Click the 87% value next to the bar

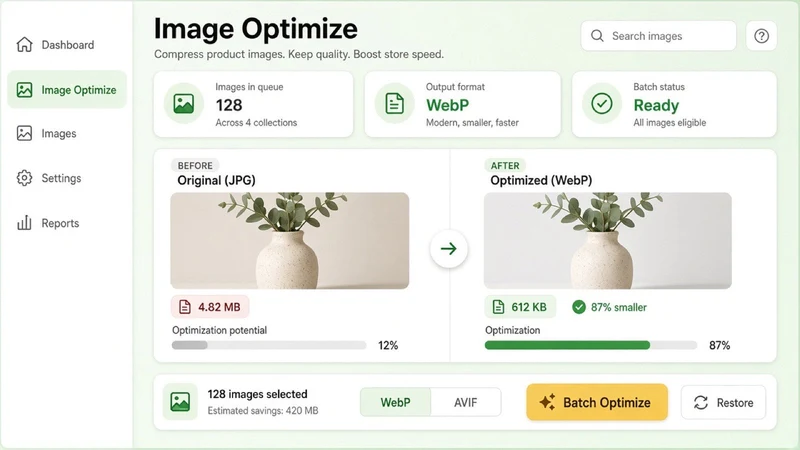point(719,345)
